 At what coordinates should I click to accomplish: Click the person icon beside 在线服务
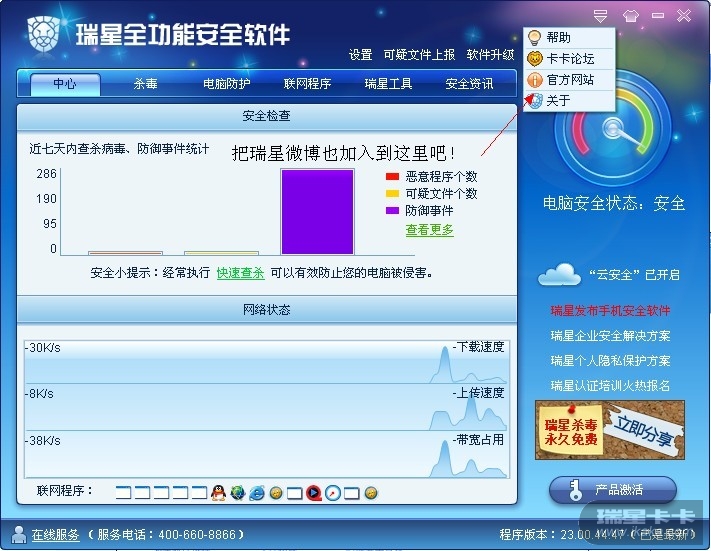click(x=19, y=535)
